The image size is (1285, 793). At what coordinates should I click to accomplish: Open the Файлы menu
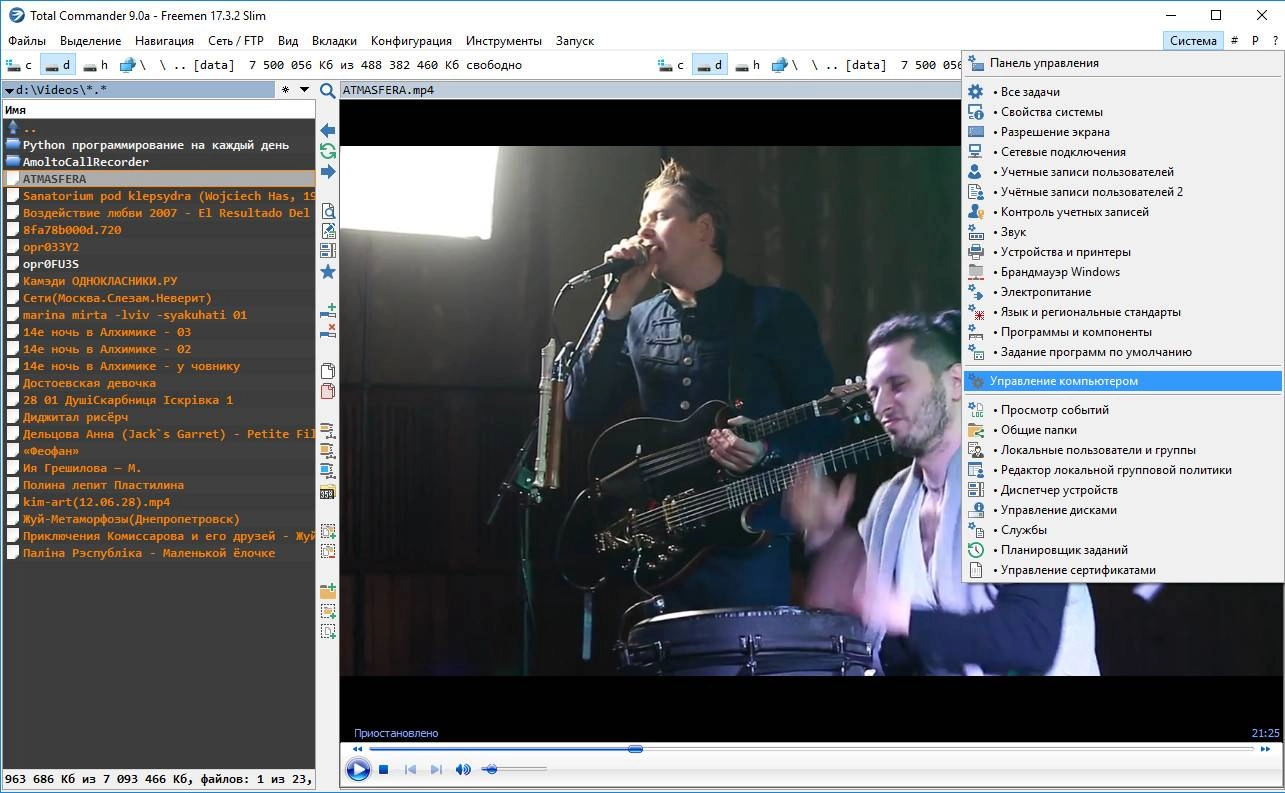click(27, 41)
